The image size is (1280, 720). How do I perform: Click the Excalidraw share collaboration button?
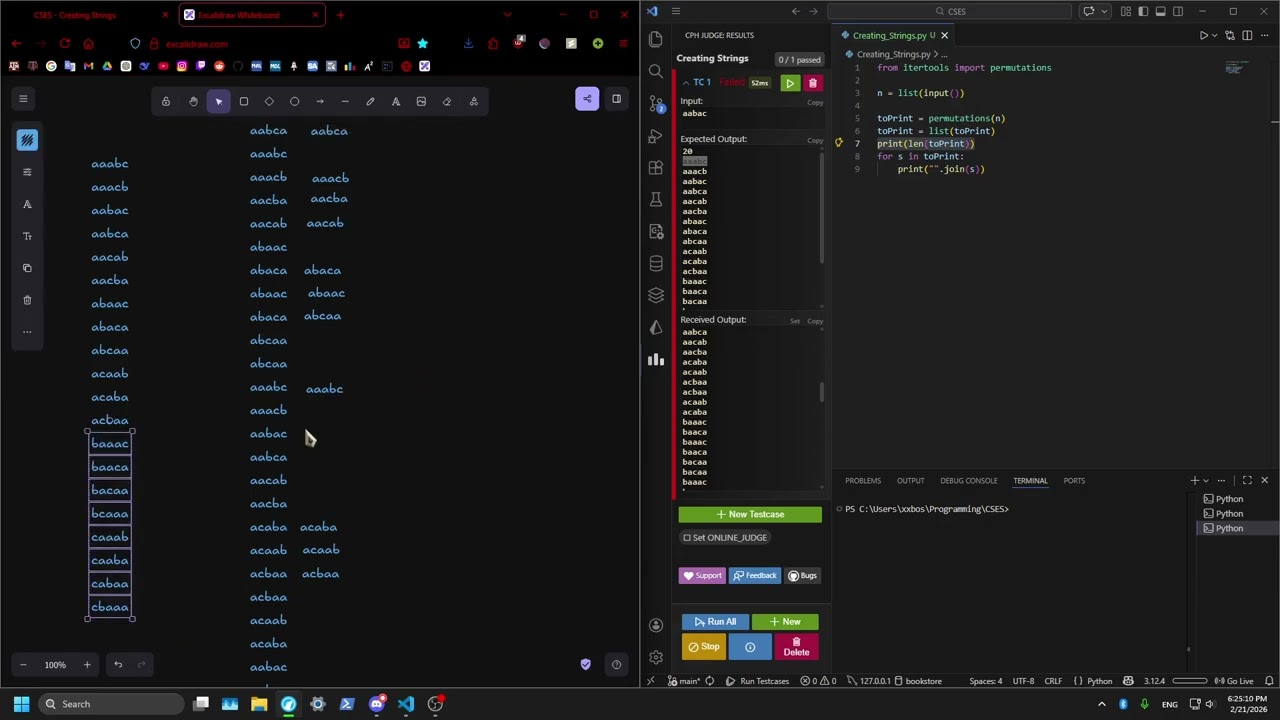587,98
